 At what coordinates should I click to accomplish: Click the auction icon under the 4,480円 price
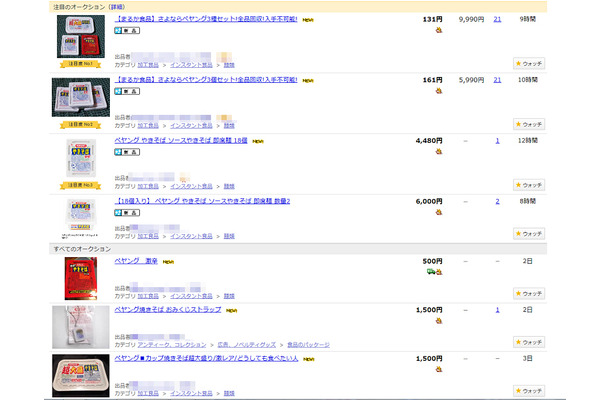[439, 151]
